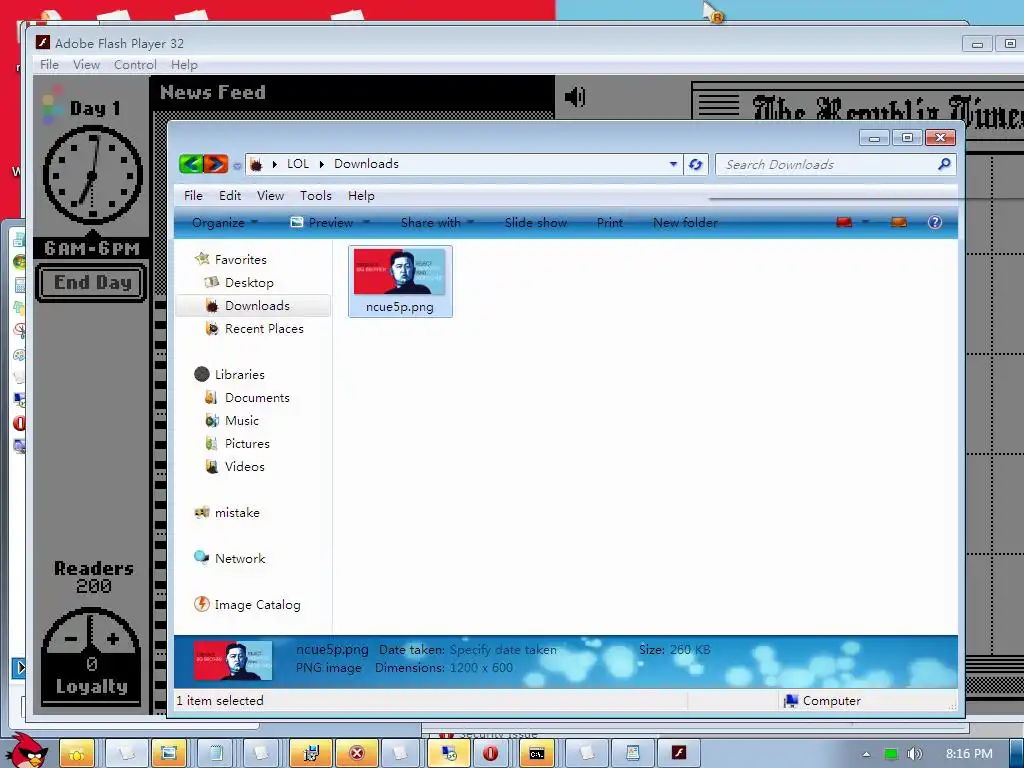Click the Specify date taken field

click(503, 650)
